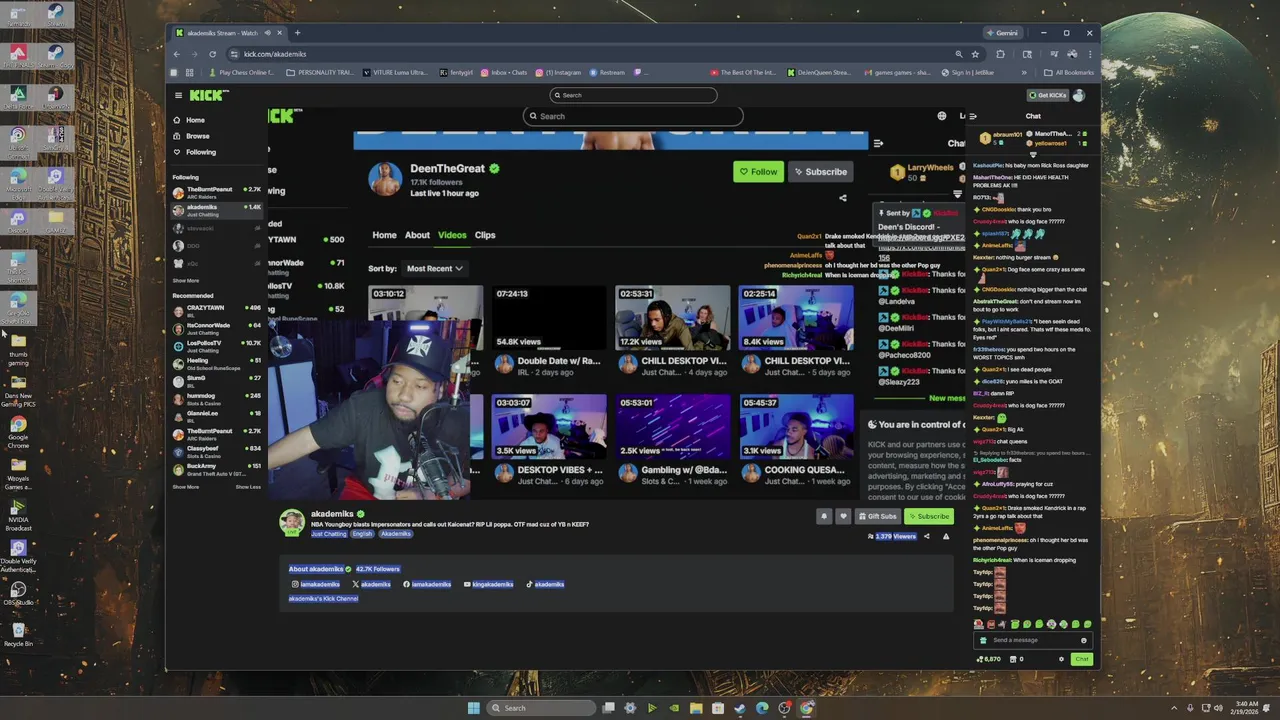Open the YouTube kingakademiks link

488,584
